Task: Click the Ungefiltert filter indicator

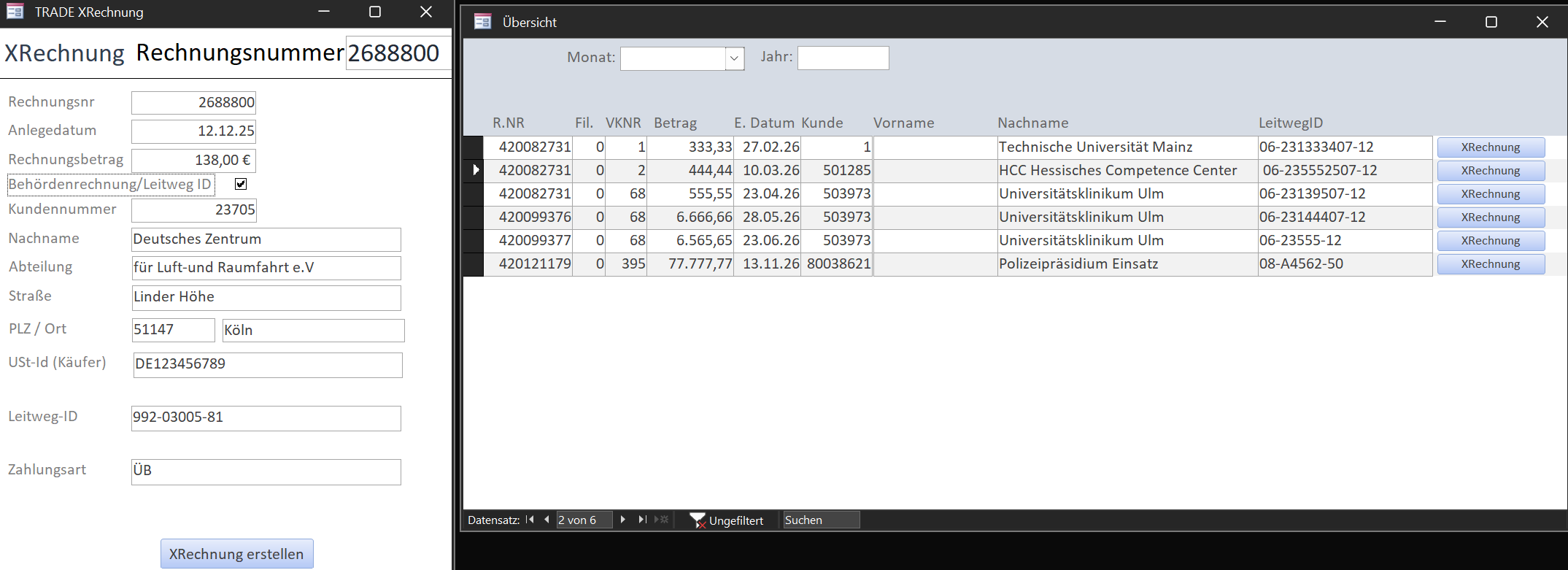Action: [x=727, y=520]
